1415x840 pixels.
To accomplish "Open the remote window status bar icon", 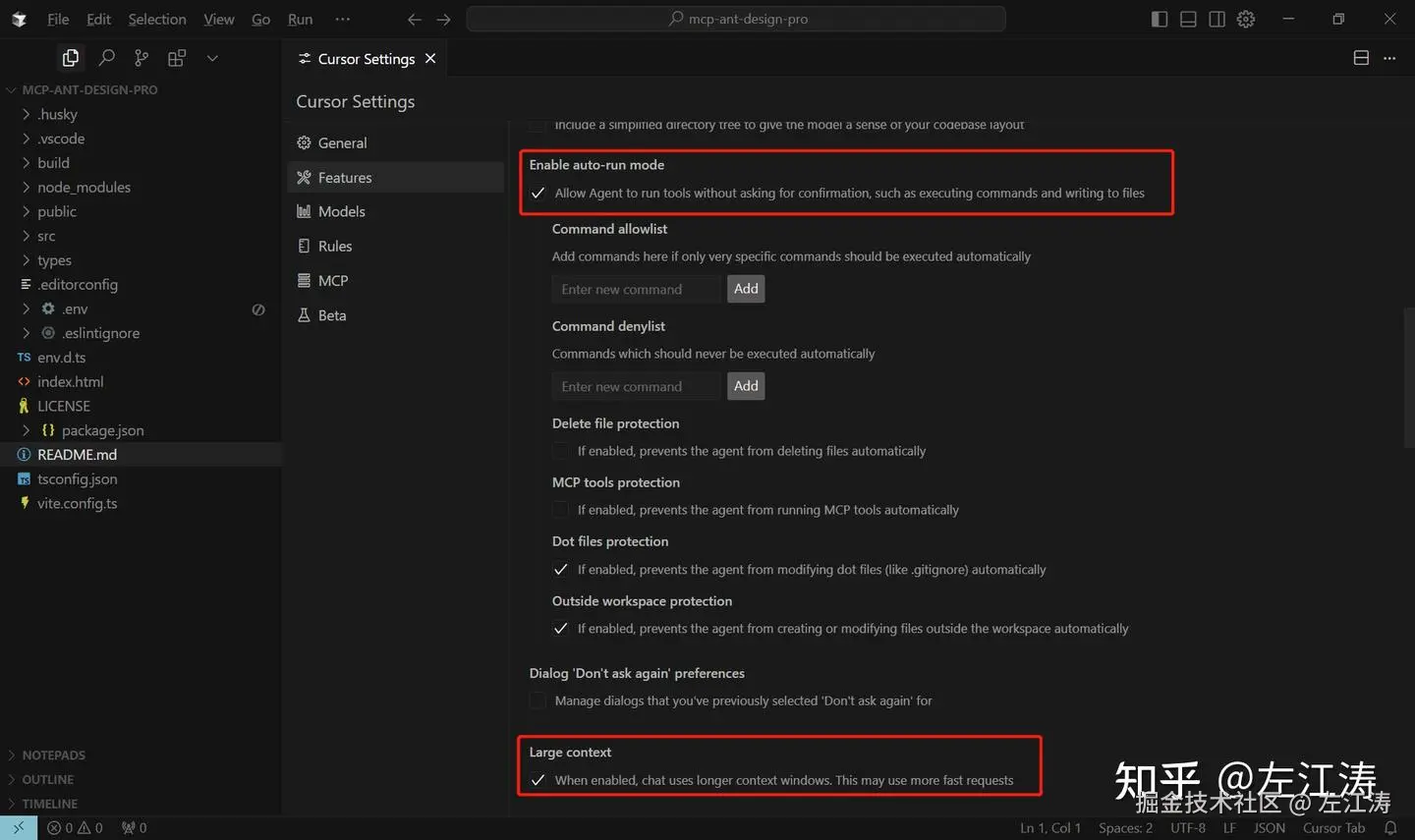I will click(19, 828).
